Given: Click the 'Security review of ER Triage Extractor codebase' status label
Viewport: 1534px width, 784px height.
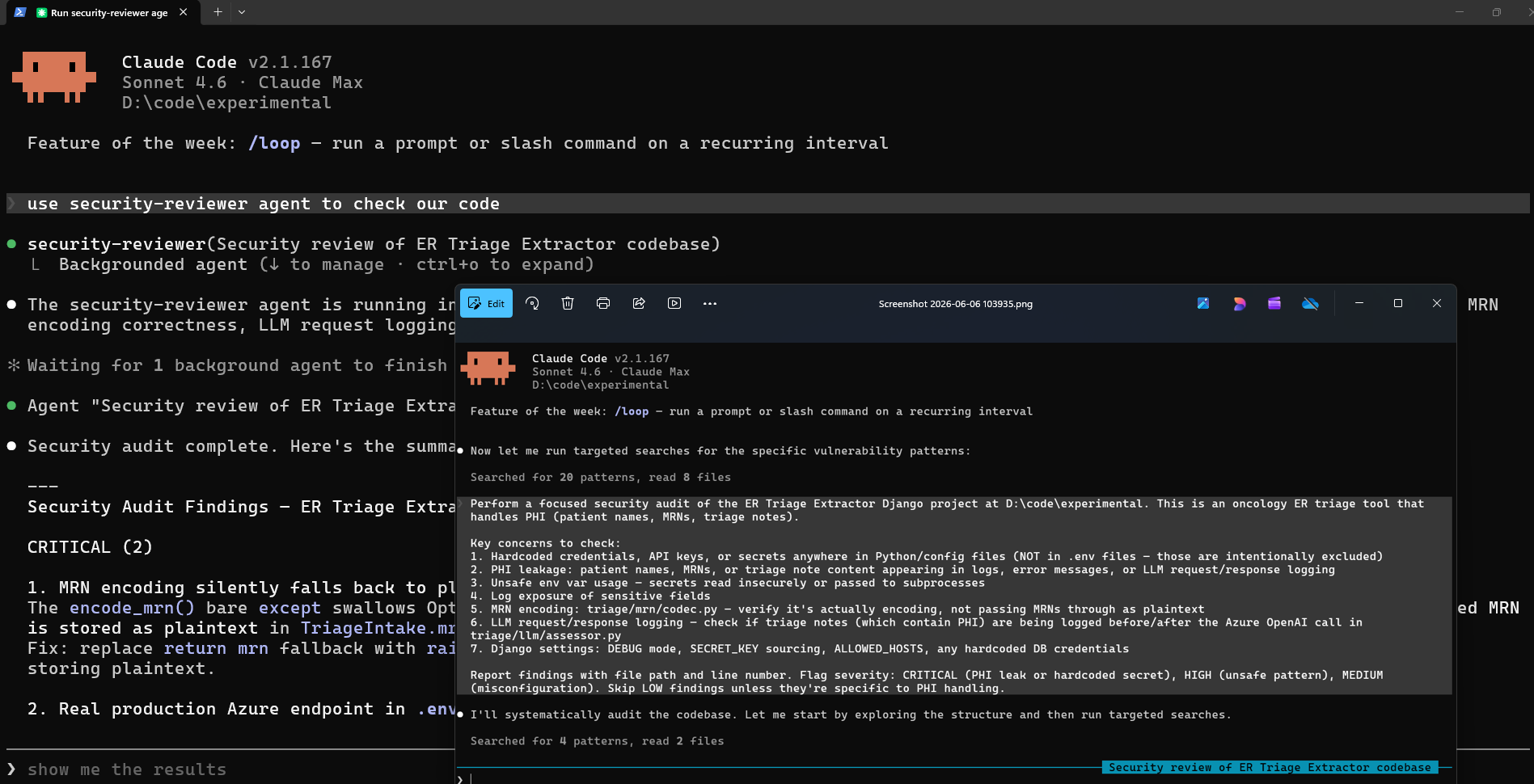Looking at the screenshot, I should point(1270,767).
